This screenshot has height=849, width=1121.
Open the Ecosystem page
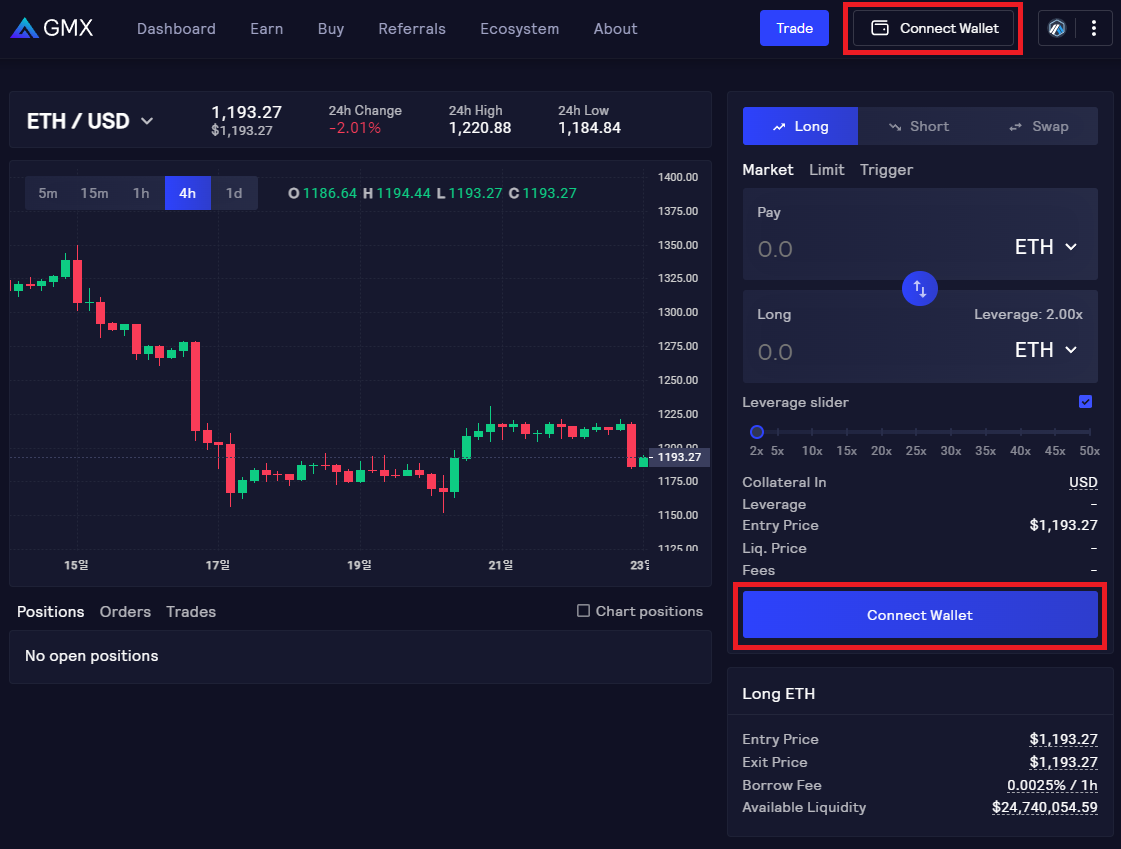point(520,29)
